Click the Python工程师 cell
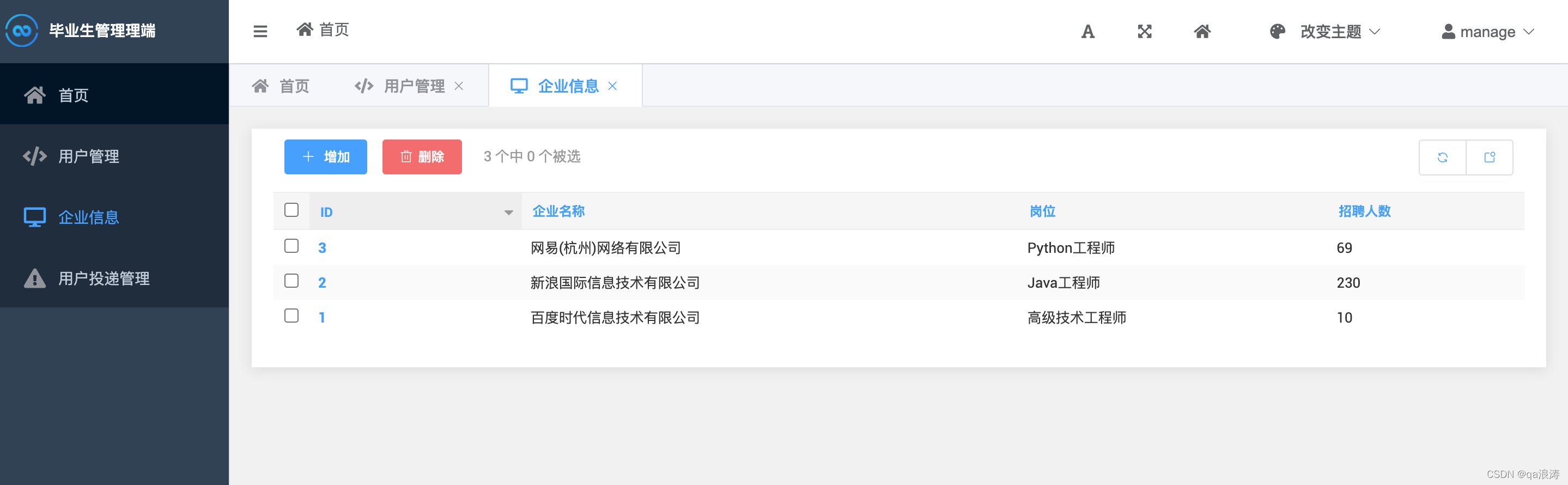 1071,247
